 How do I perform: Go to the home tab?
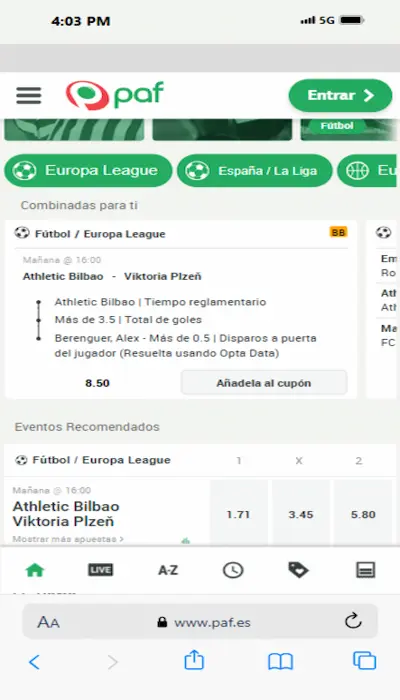coord(35,570)
